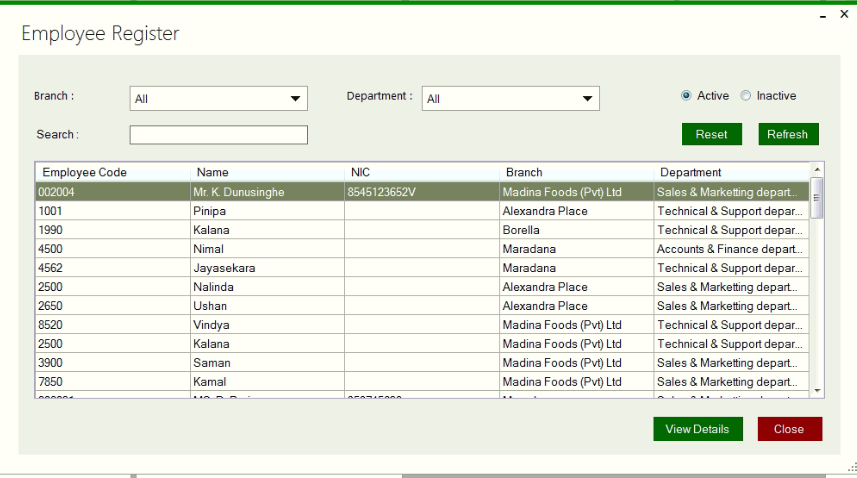The image size is (857, 478).
Task: Click the table scrollbar up arrow
Action: coord(817,170)
